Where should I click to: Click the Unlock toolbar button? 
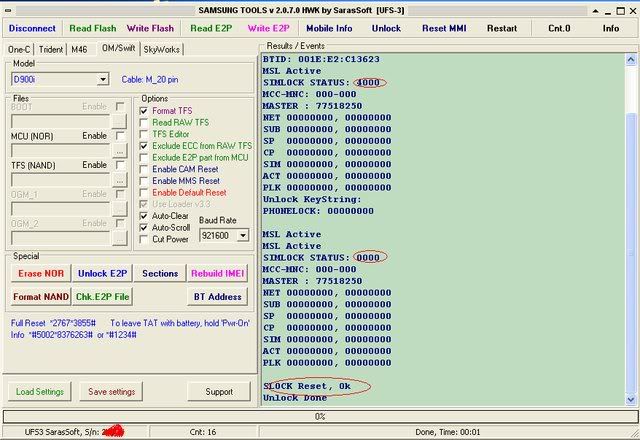[x=386, y=28]
